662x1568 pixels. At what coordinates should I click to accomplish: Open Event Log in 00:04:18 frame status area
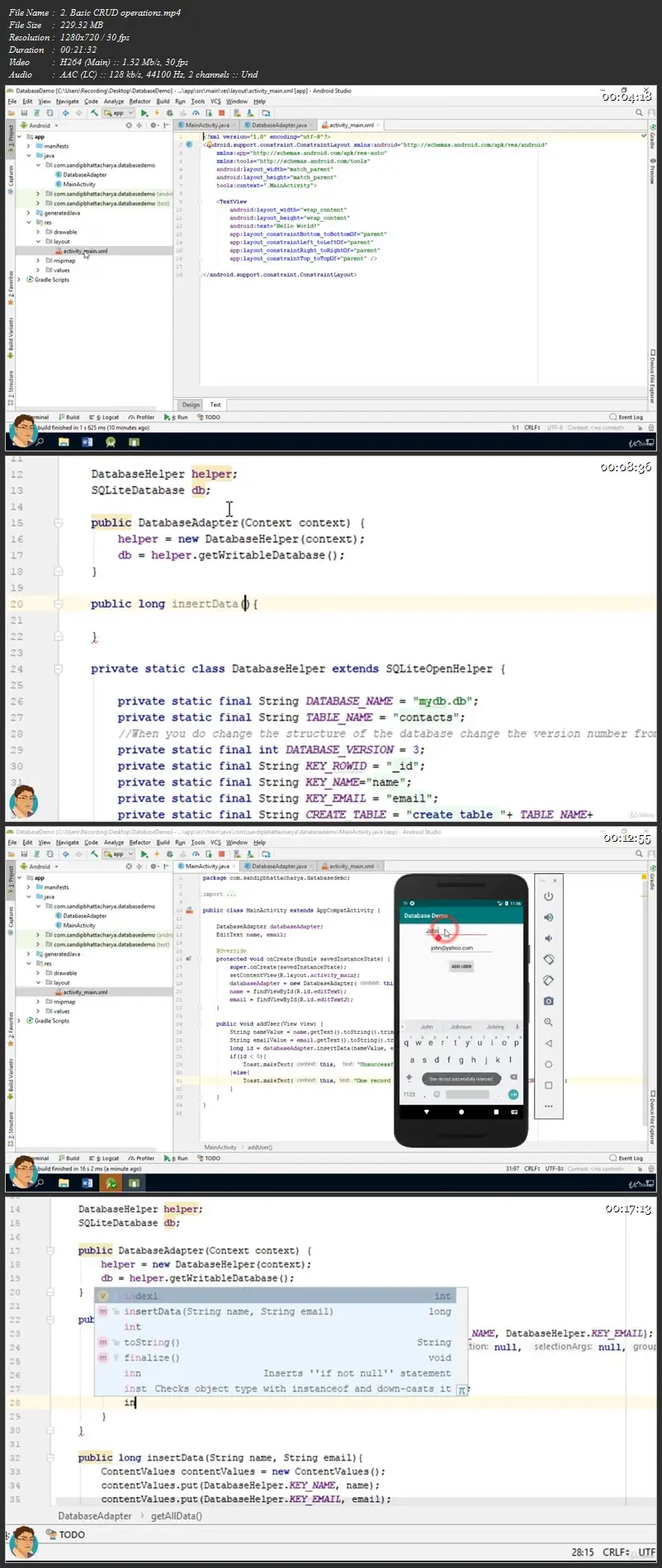coord(627,418)
